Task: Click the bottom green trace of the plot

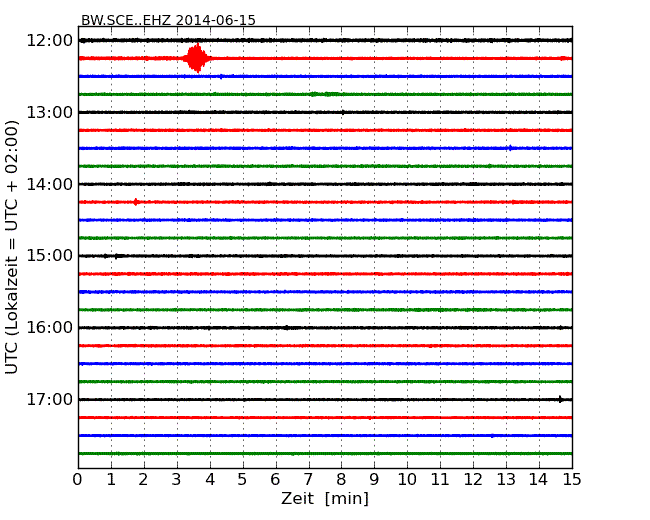Action: pos(324,453)
